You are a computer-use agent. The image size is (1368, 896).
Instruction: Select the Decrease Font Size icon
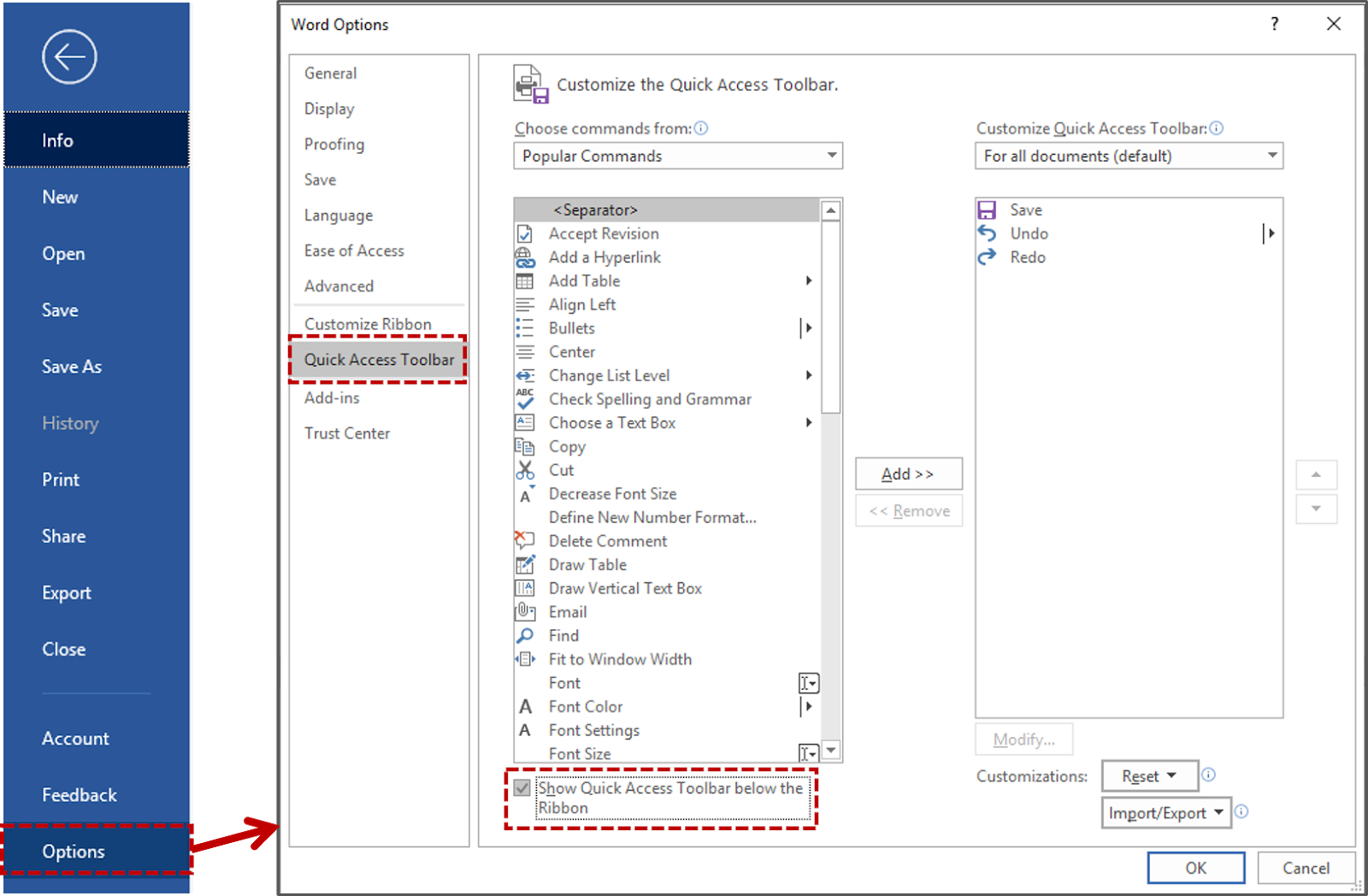coord(527,494)
